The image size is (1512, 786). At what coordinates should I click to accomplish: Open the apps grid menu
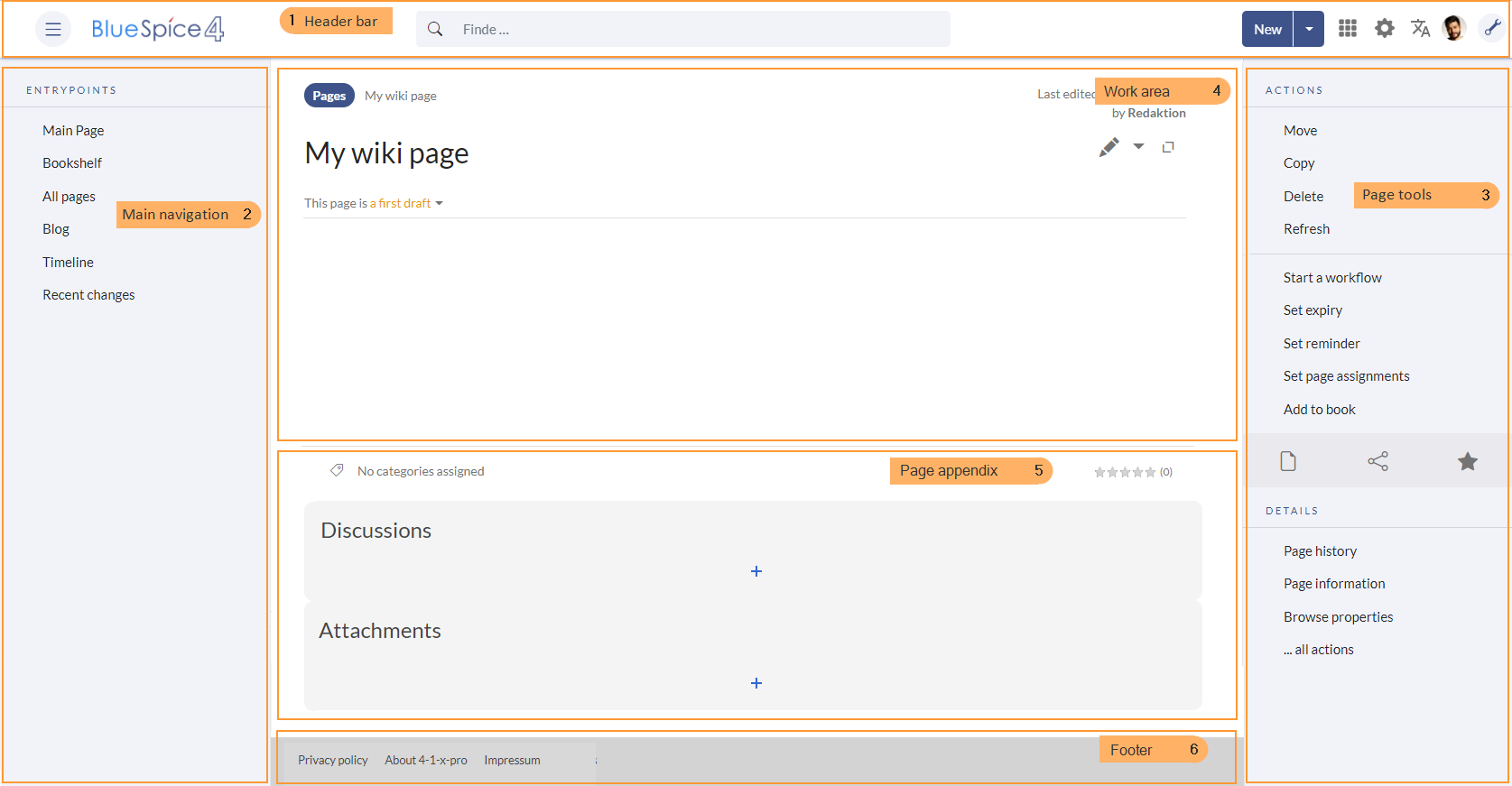pos(1348,29)
